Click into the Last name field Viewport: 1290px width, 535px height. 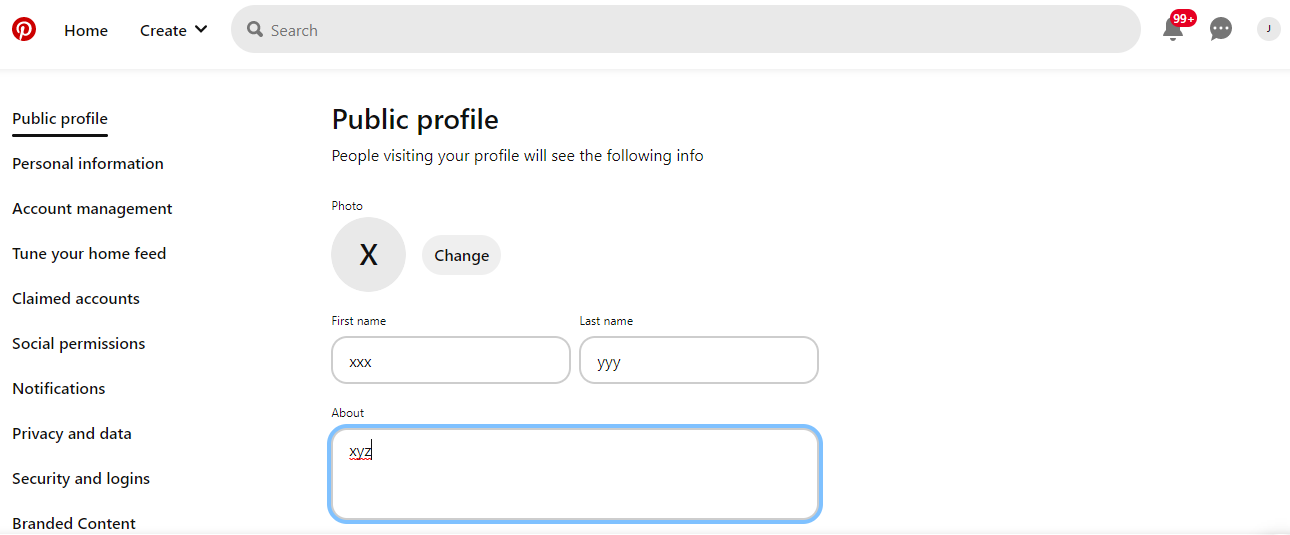pyautogui.click(x=698, y=361)
